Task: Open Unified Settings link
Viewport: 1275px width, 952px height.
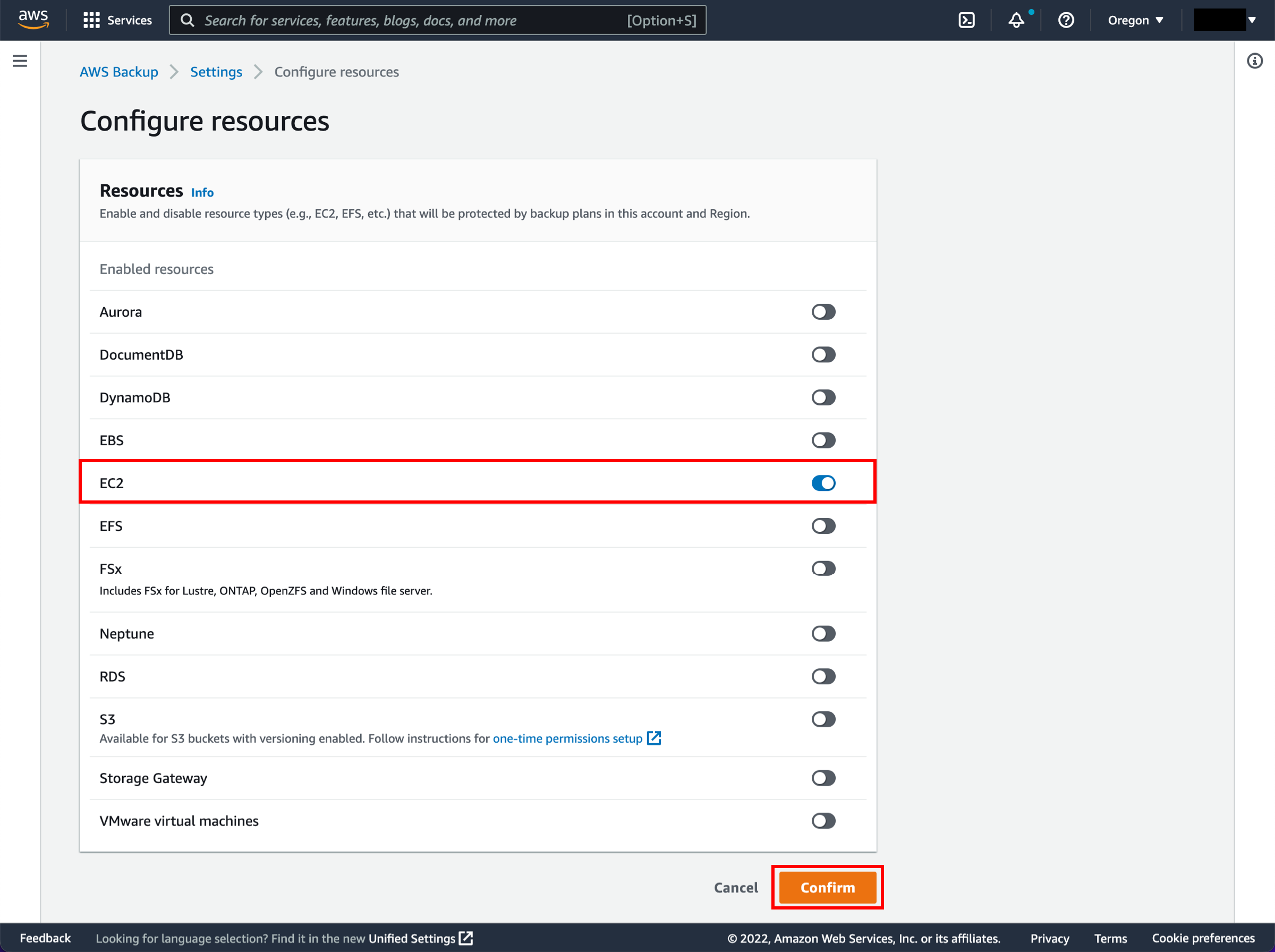Action: point(412,938)
